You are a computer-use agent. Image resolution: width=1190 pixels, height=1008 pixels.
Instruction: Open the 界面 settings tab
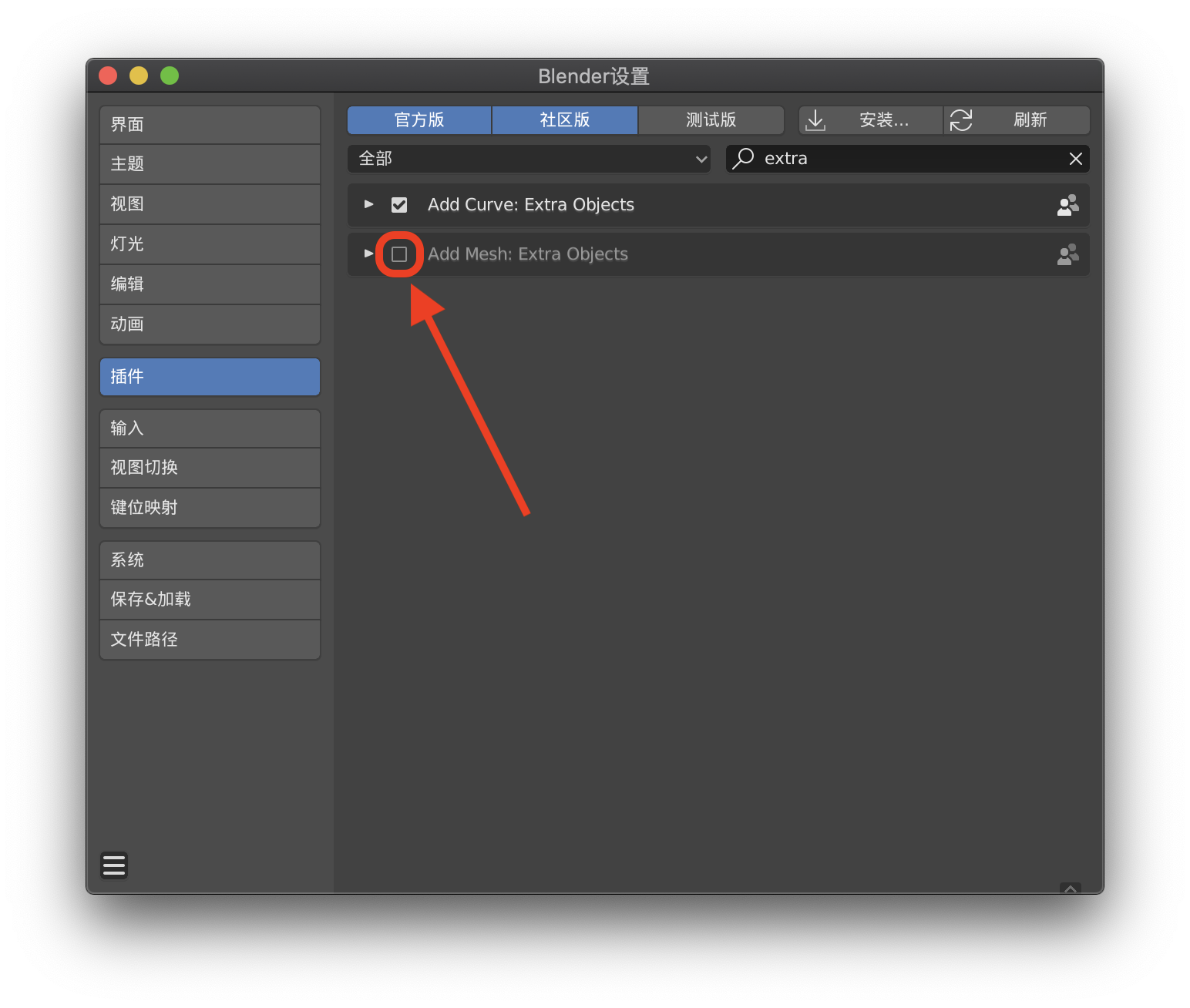pyautogui.click(x=210, y=125)
